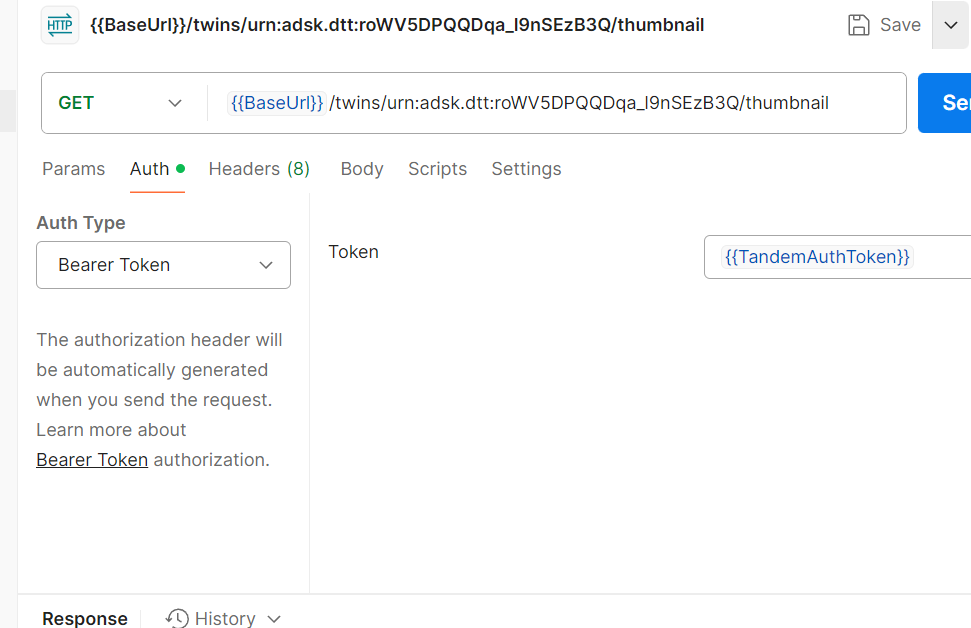The image size is (971, 628).
Task: Expand the History chevron
Action: pos(274,619)
